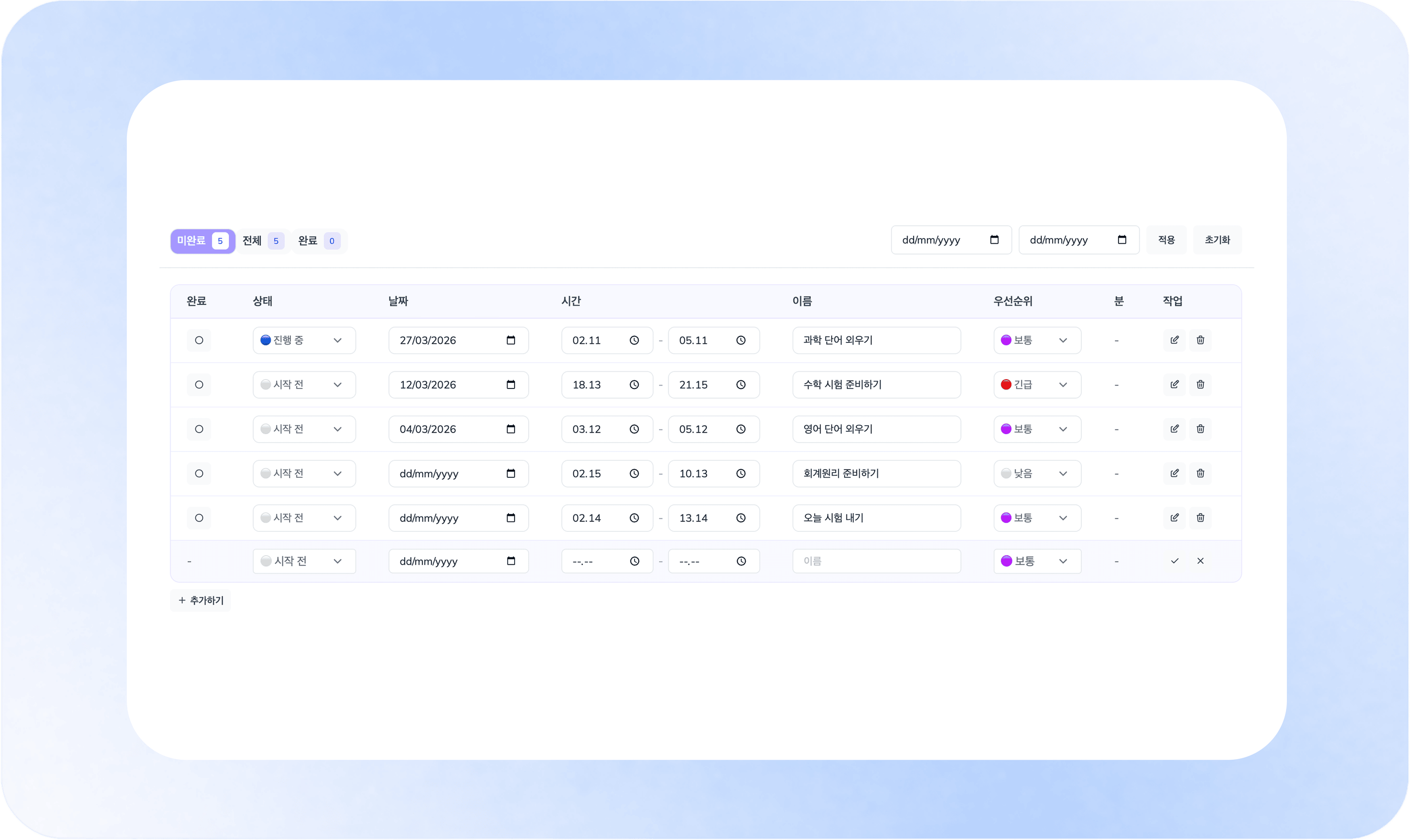This screenshot has height=840, width=1410.
Task: Switch to 완료 tab
Action: tap(318, 241)
